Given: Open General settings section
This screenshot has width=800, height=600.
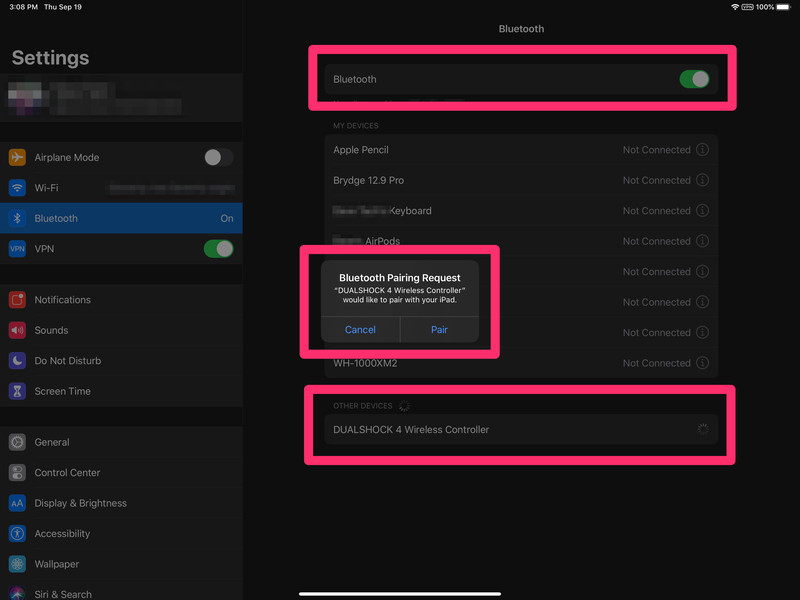Looking at the screenshot, I should tap(52, 442).
